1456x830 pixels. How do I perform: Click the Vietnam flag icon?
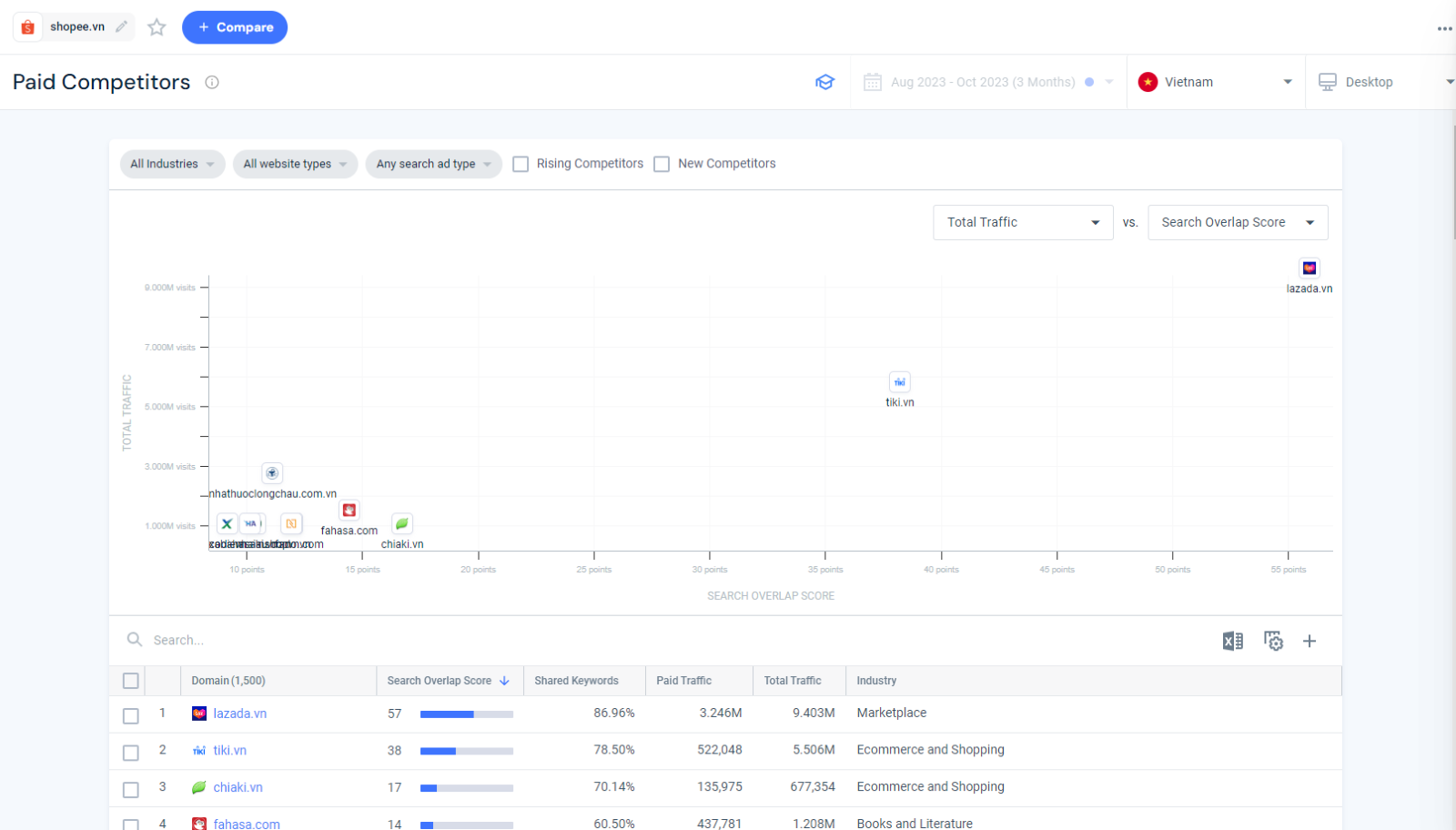click(1148, 82)
